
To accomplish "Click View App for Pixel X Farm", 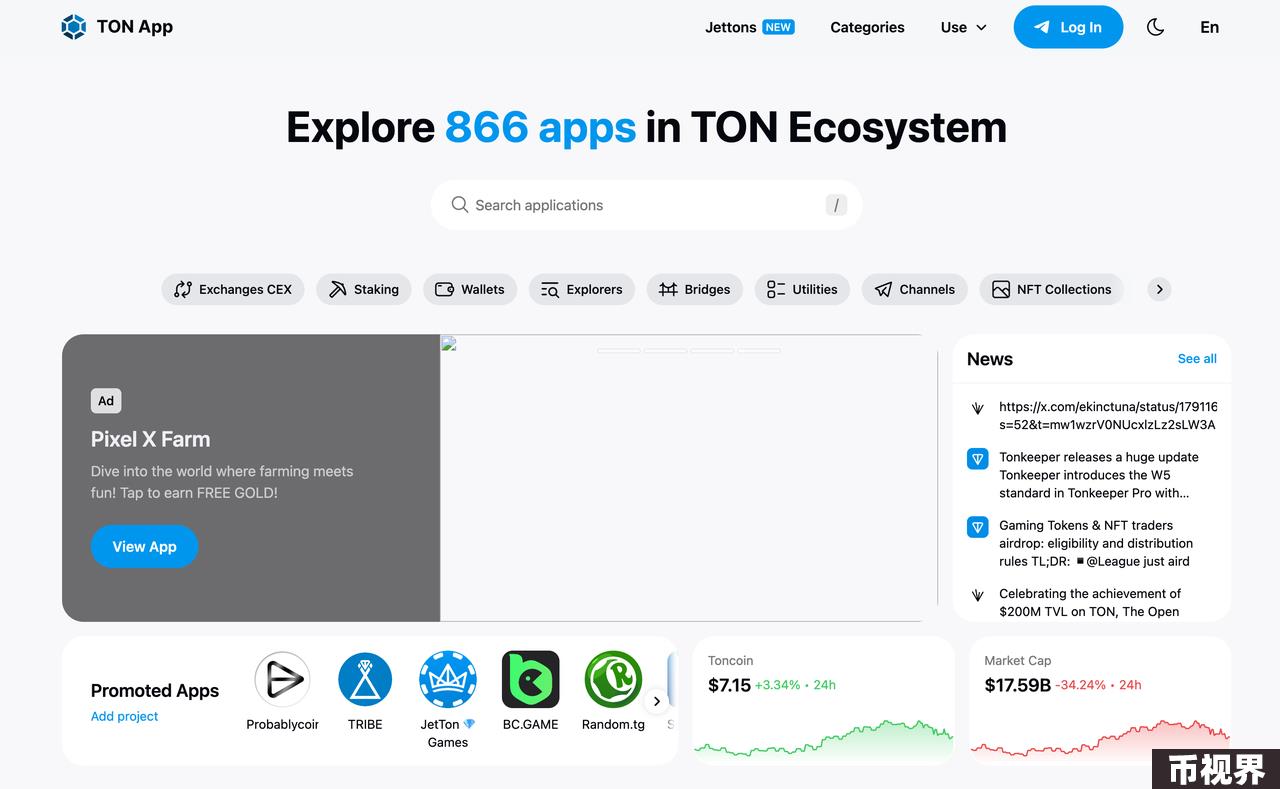I will coord(144,546).
